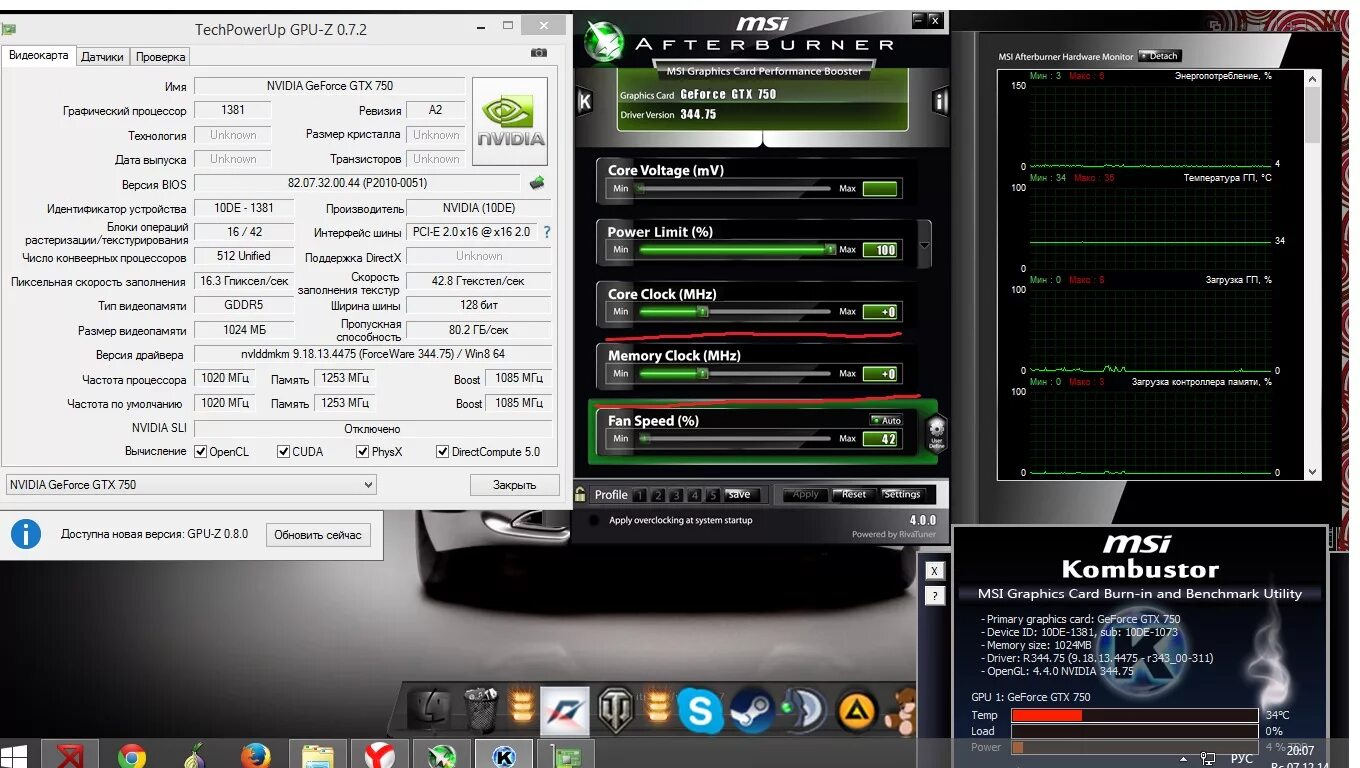This screenshot has height=768, width=1360.
Task: Click the Power Limit slider handle
Action: click(830, 250)
